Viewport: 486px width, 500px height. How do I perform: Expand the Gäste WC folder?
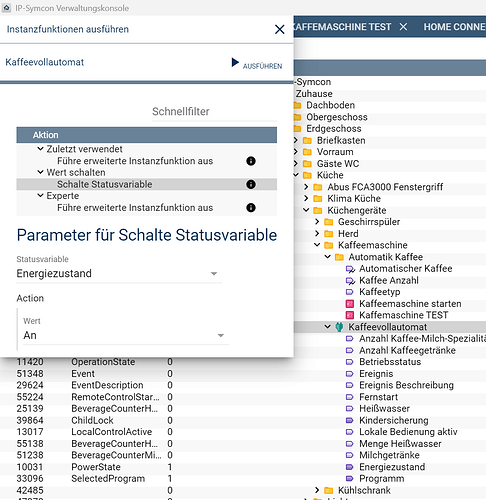click(x=296, y=163)
